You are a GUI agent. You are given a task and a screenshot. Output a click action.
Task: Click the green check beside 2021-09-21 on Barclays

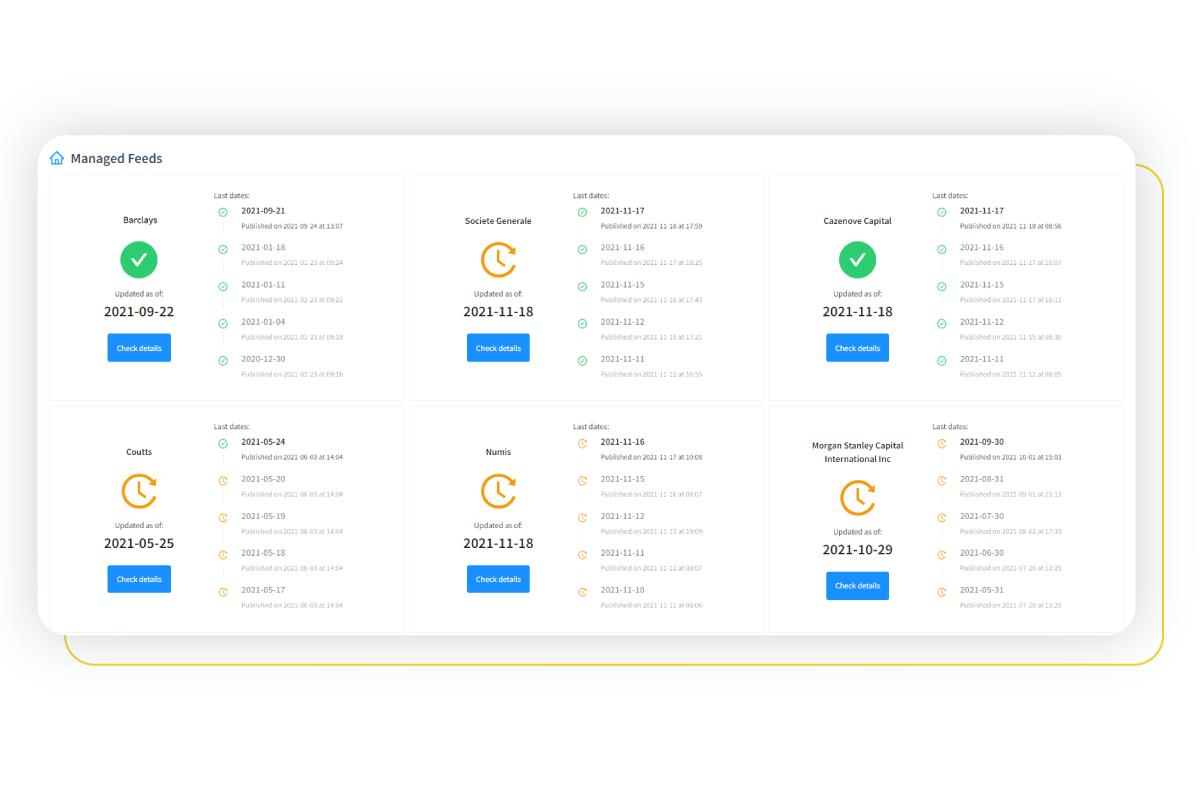click(222, 212)
